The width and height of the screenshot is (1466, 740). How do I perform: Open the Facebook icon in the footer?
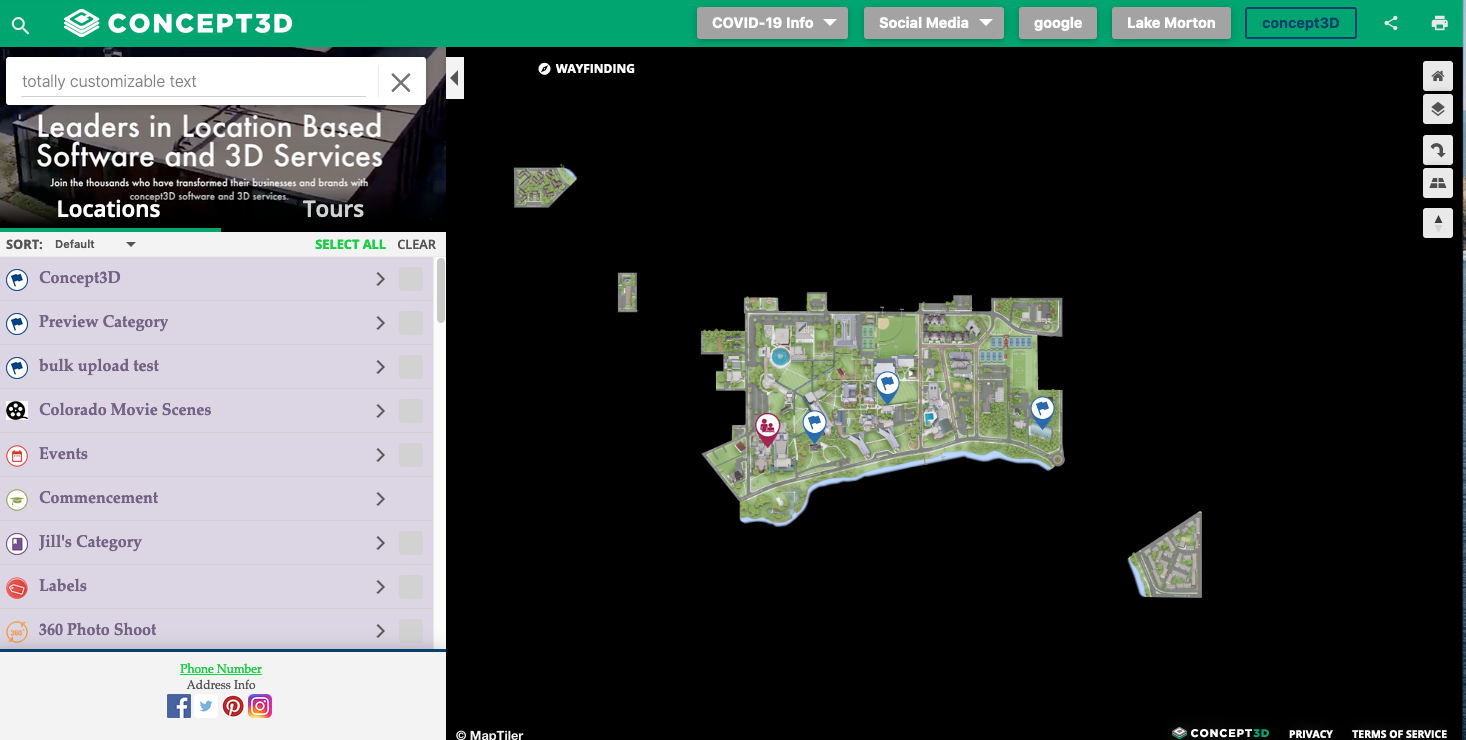pyautogui.click(x=179, y=706)
